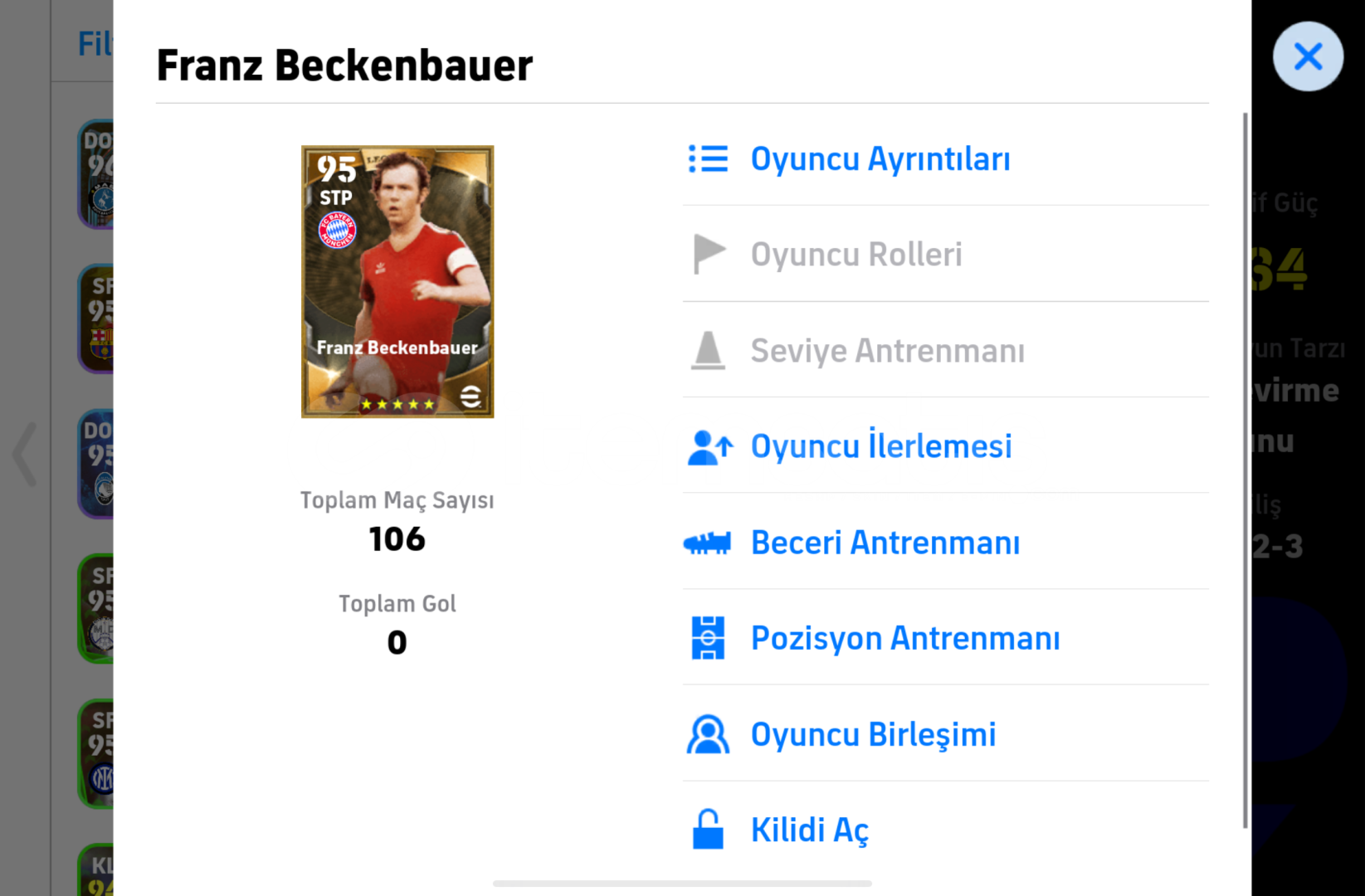This screenshot has height=896, width=1365.
Task: Click the boot icon for Beceri Antrenmanı
Action: (707, 543)
